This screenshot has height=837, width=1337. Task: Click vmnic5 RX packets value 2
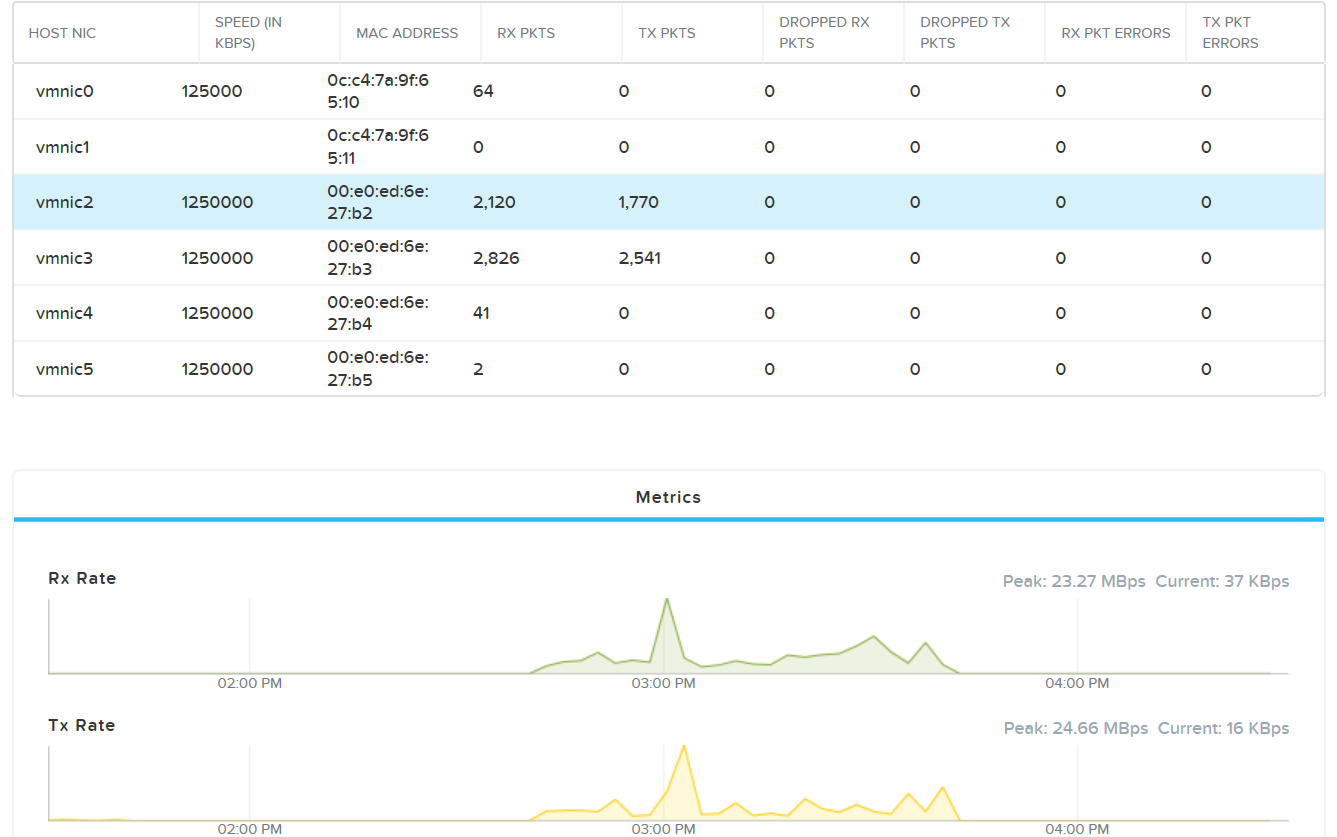tap(478, 369)
